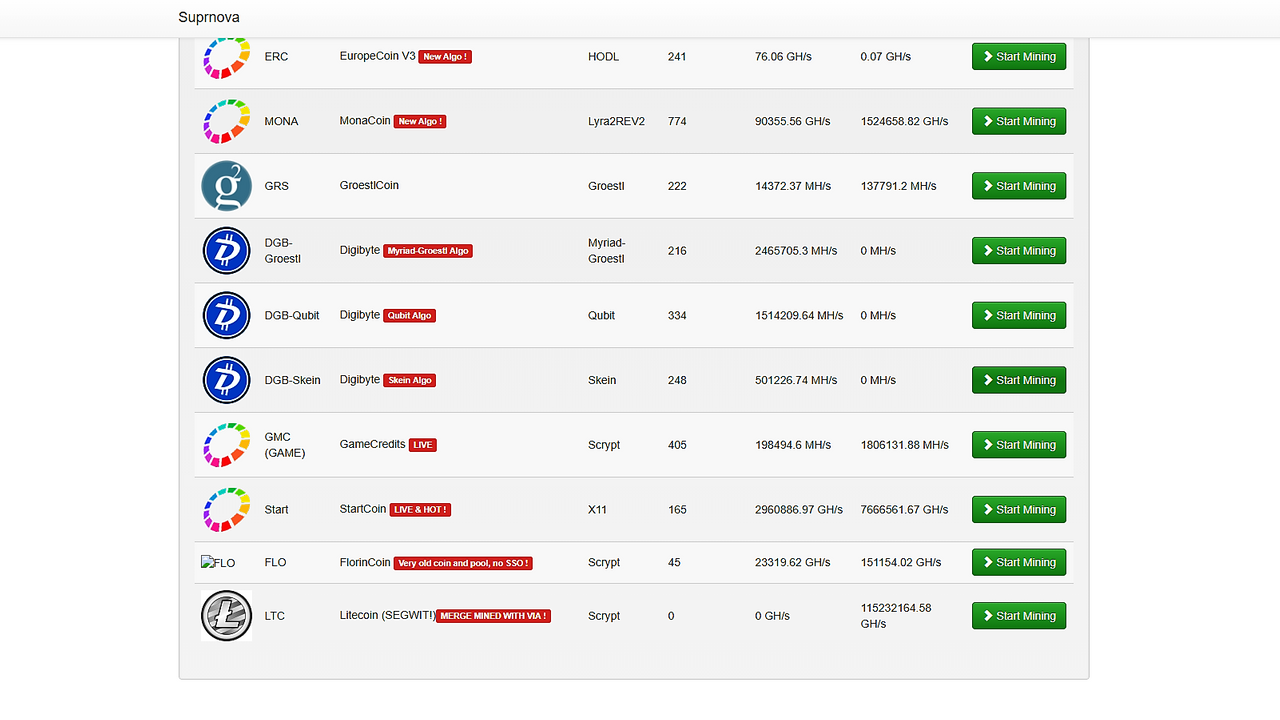Open the DGB-Groestl Digibyte icon
The width and height of the screenshot is (1280, 720).
tap(226, 250)
